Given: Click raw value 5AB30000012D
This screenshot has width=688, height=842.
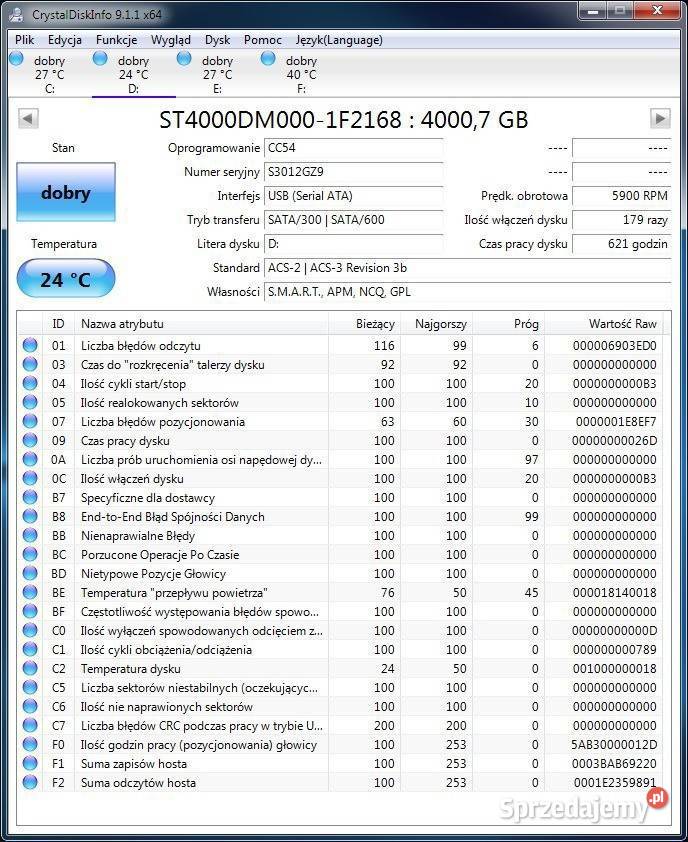Looking at the screenshot, I should click(x=614, y=744).
